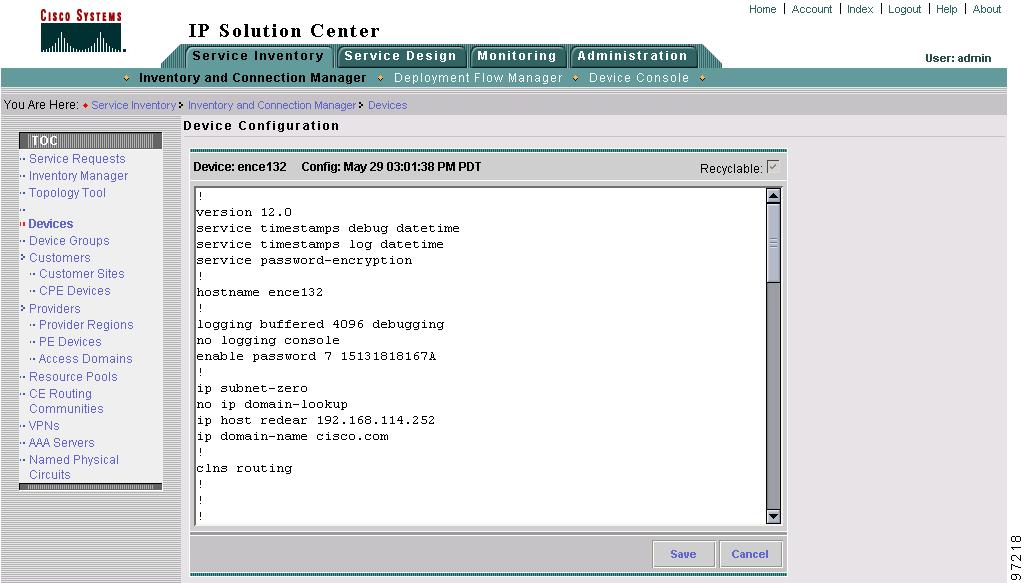Click the config scrollbar down arrow

(x=773, y=516)
